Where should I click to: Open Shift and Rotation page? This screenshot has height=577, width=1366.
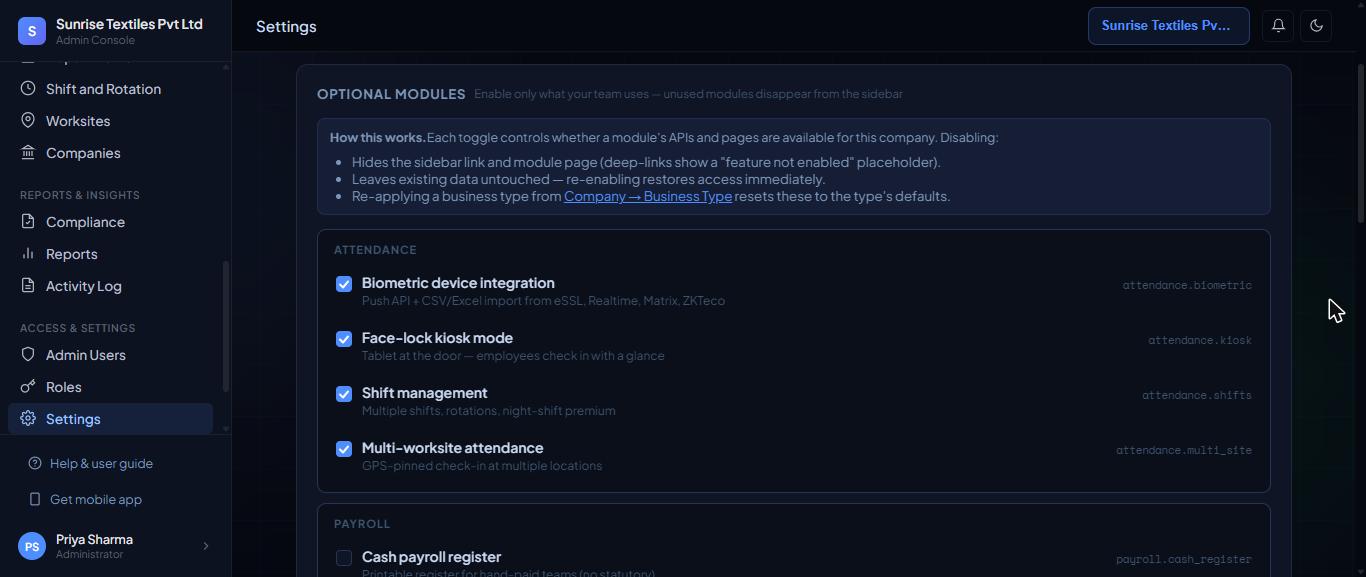click(110, 89)
